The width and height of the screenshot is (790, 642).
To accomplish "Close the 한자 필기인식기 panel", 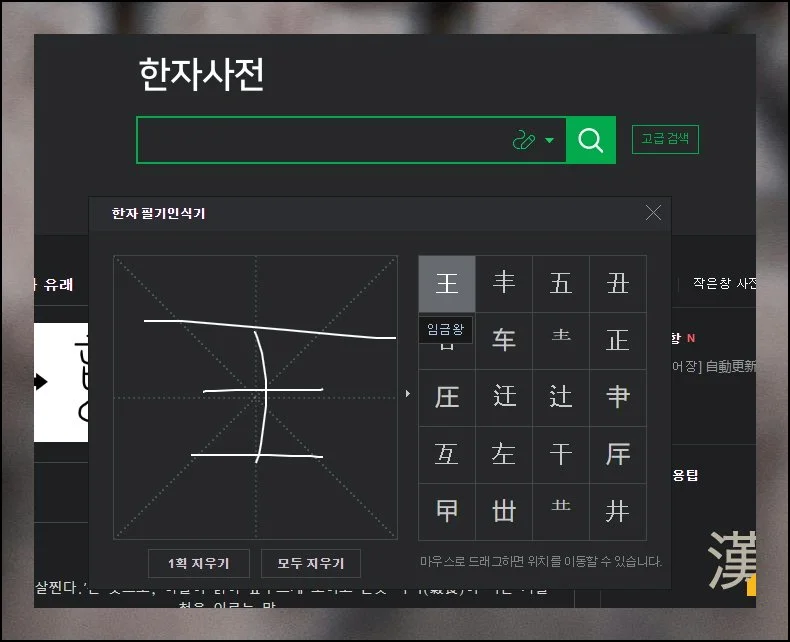I will tap(653, 213).
